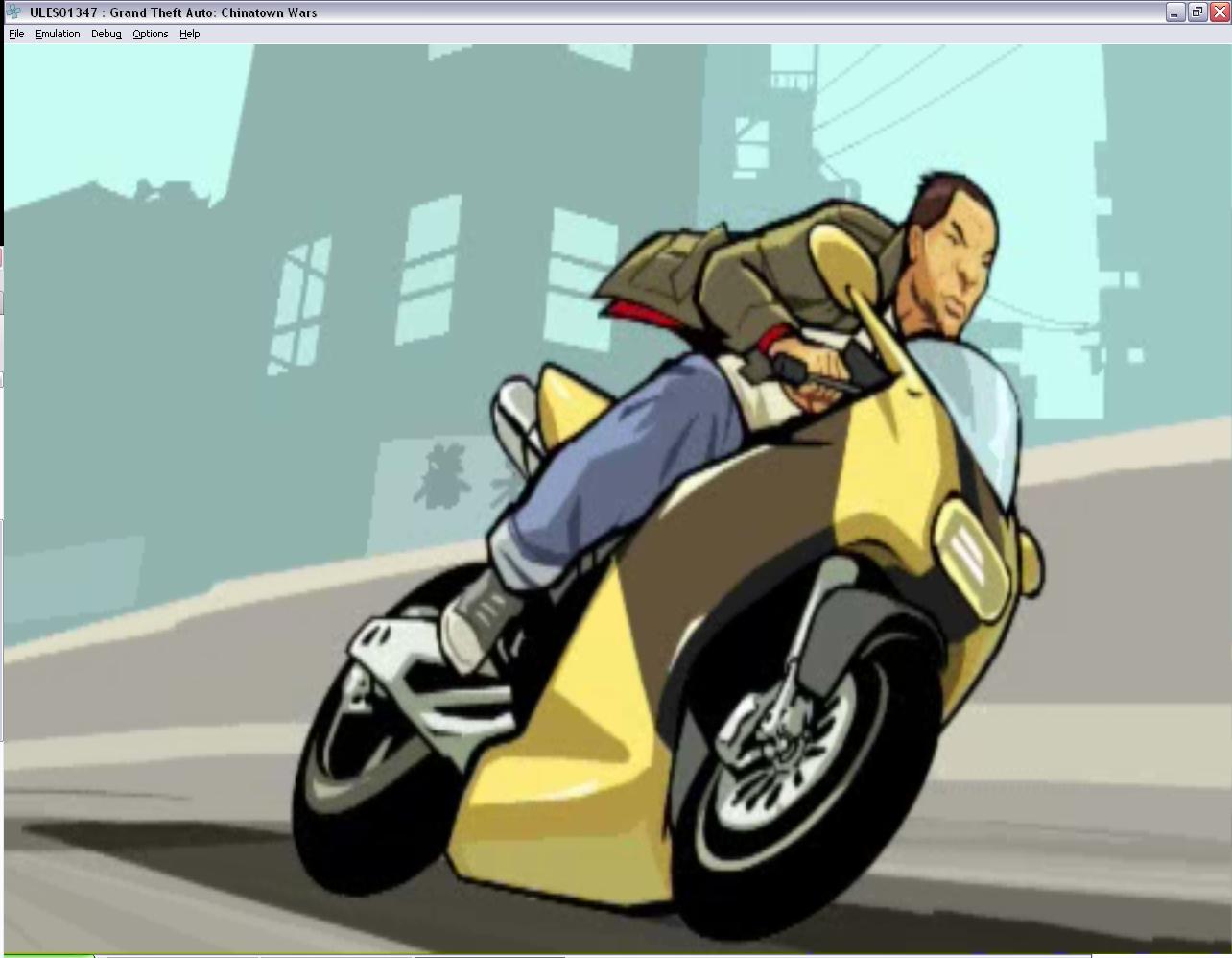This screenshot has width=1232, height=958.
Task: Close the Chinatown Wars emulator window
Action: point(1219,12)
